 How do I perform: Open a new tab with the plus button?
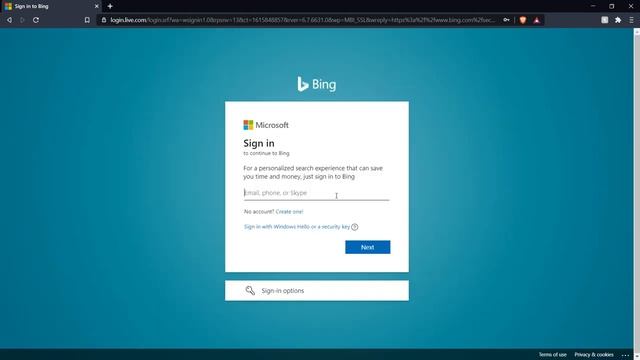coord(110,6)
